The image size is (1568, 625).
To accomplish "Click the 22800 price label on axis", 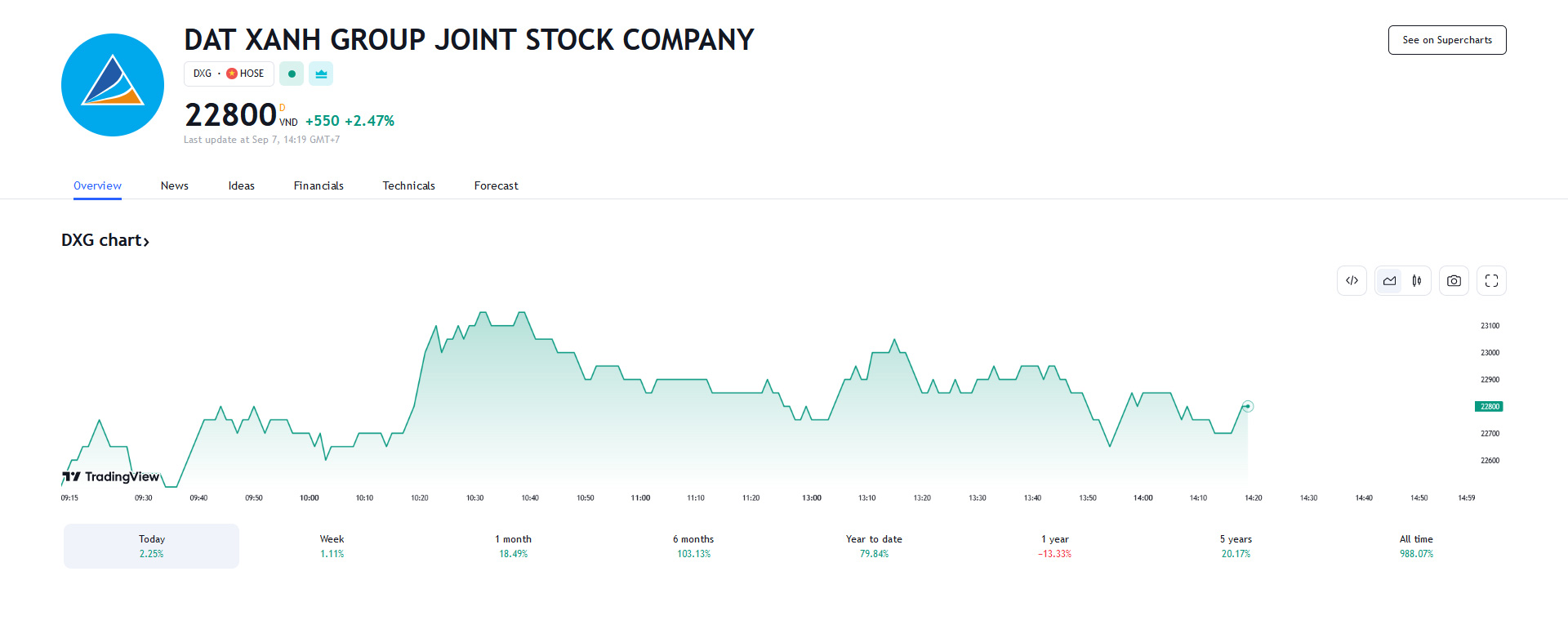I will tap(1489, 407).
